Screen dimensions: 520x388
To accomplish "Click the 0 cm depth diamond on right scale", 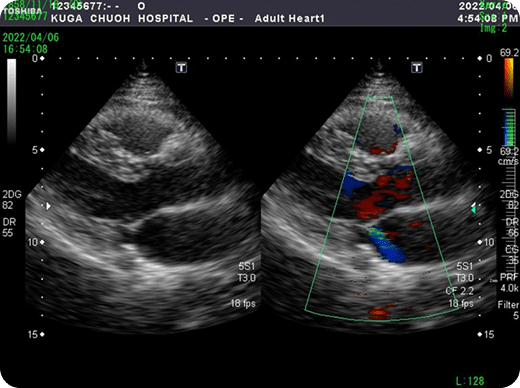I will [x=480, y=58].
